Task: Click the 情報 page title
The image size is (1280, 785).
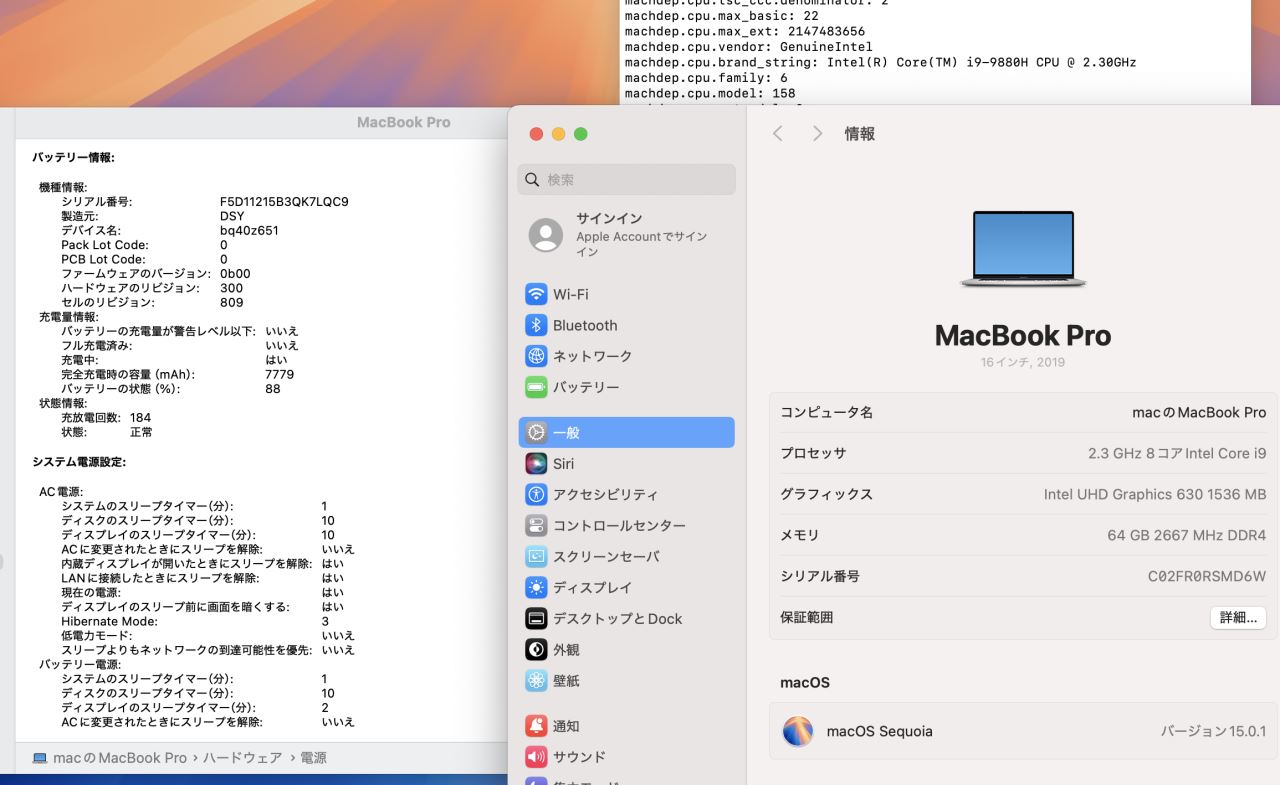Action: (x=860, y=133)
